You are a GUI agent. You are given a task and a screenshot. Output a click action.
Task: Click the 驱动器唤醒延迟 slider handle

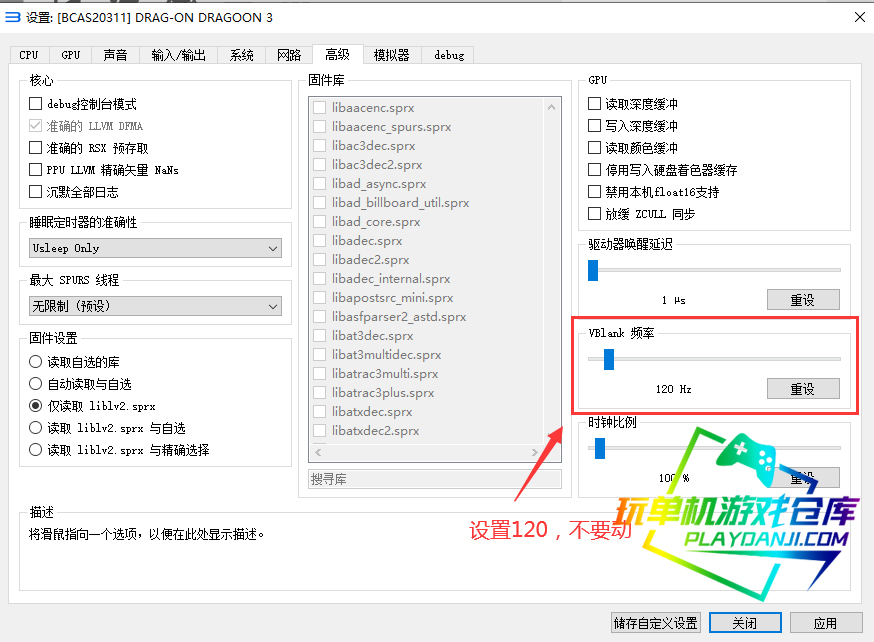click(x=592, y=270)
